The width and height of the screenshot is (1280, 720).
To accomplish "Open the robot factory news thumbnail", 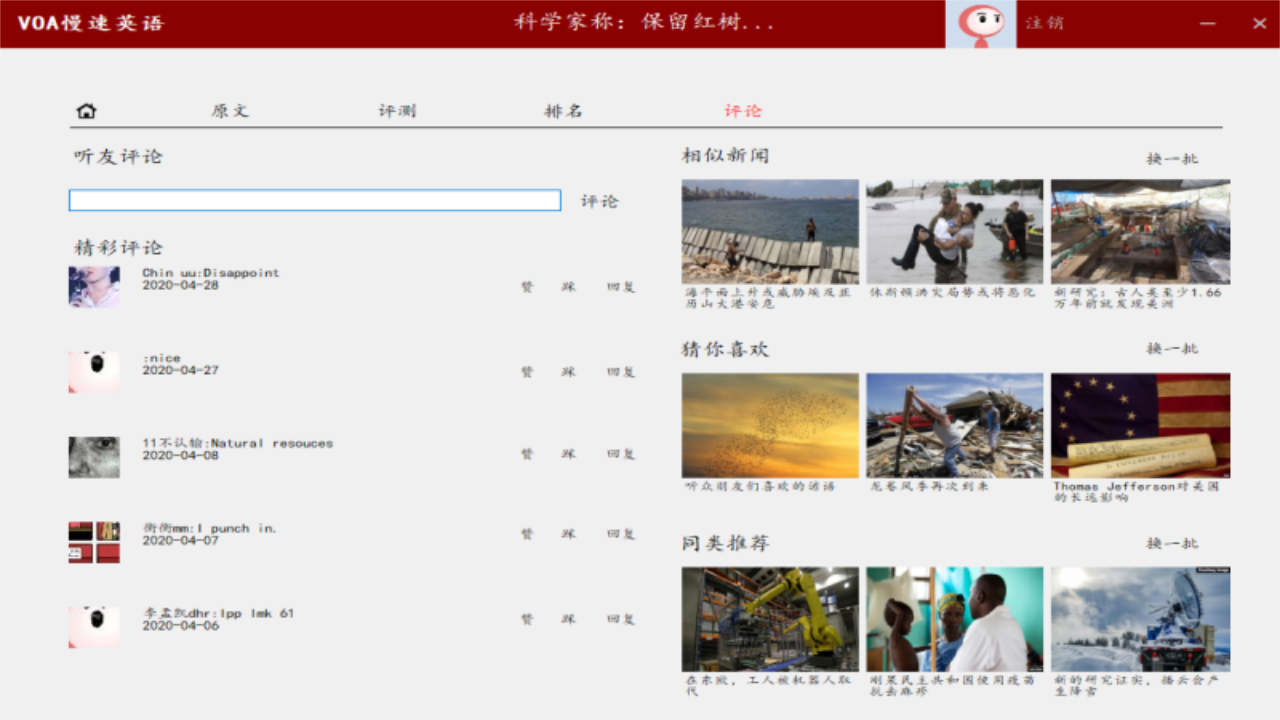I will pyautogui.click(x=769, y=618).
